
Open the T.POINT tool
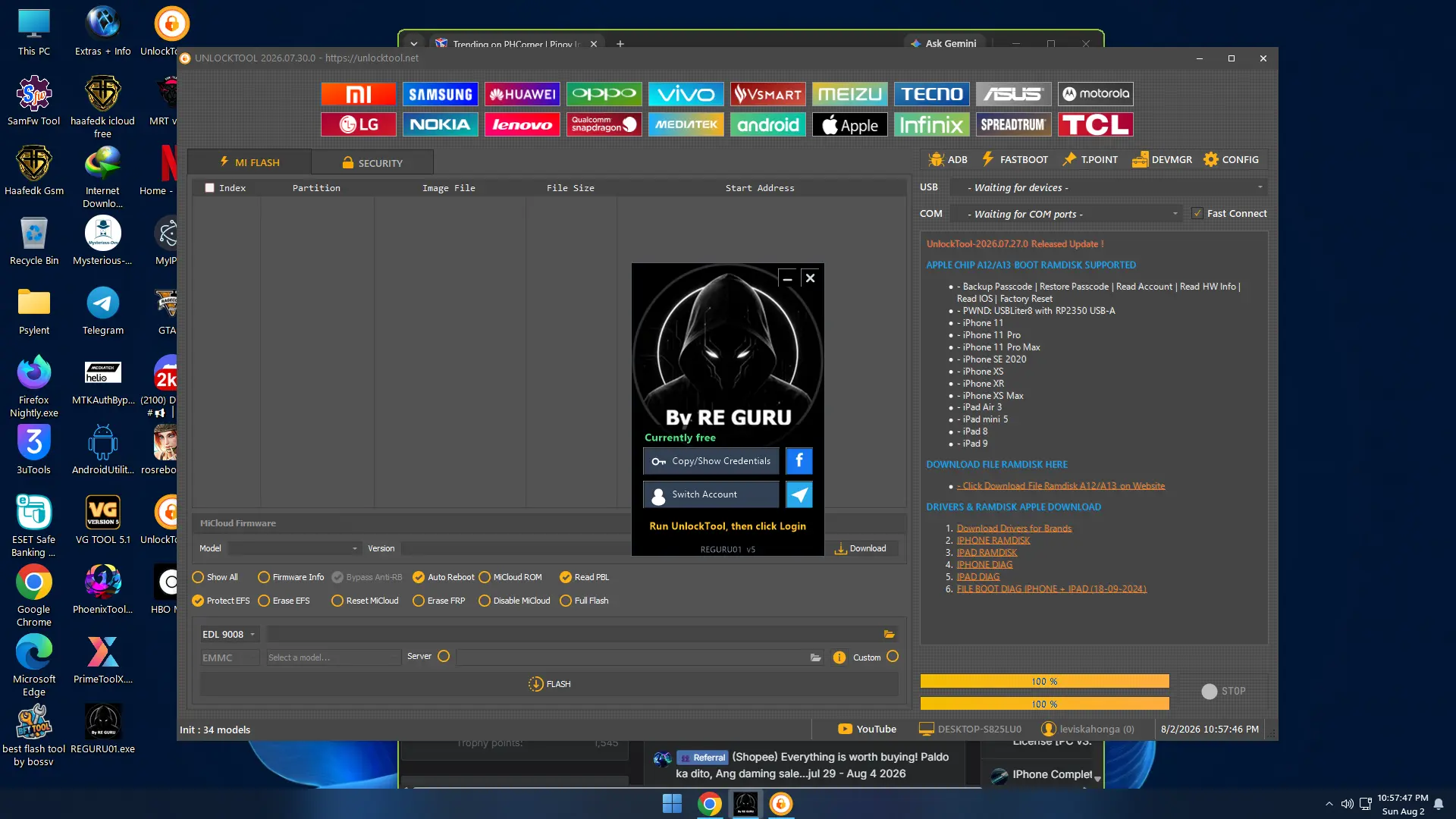click(x=1090, y=159)
